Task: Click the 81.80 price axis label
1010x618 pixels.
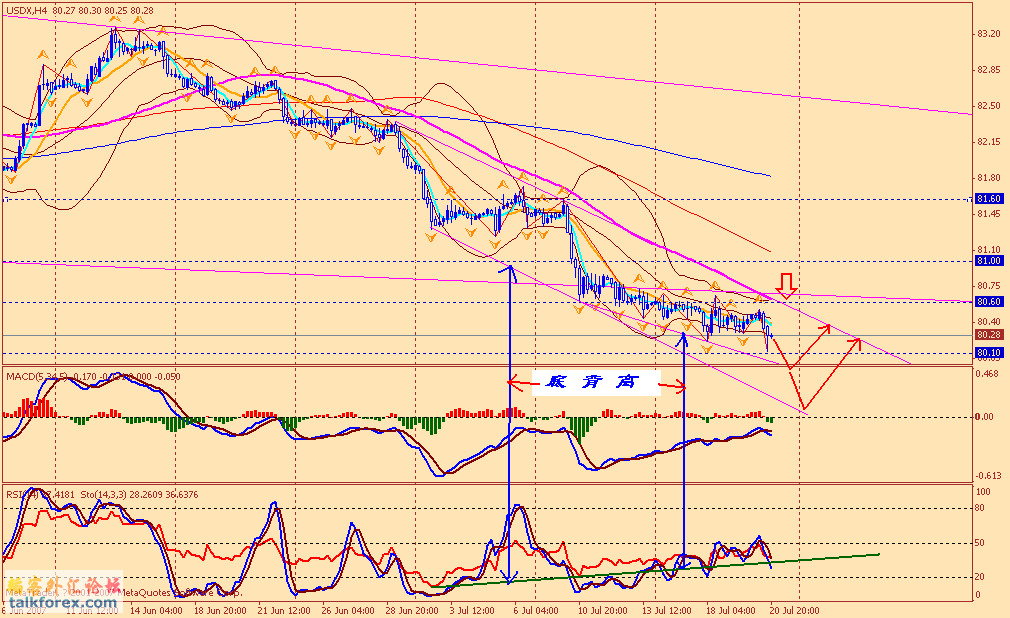Action: coord(989,178)
